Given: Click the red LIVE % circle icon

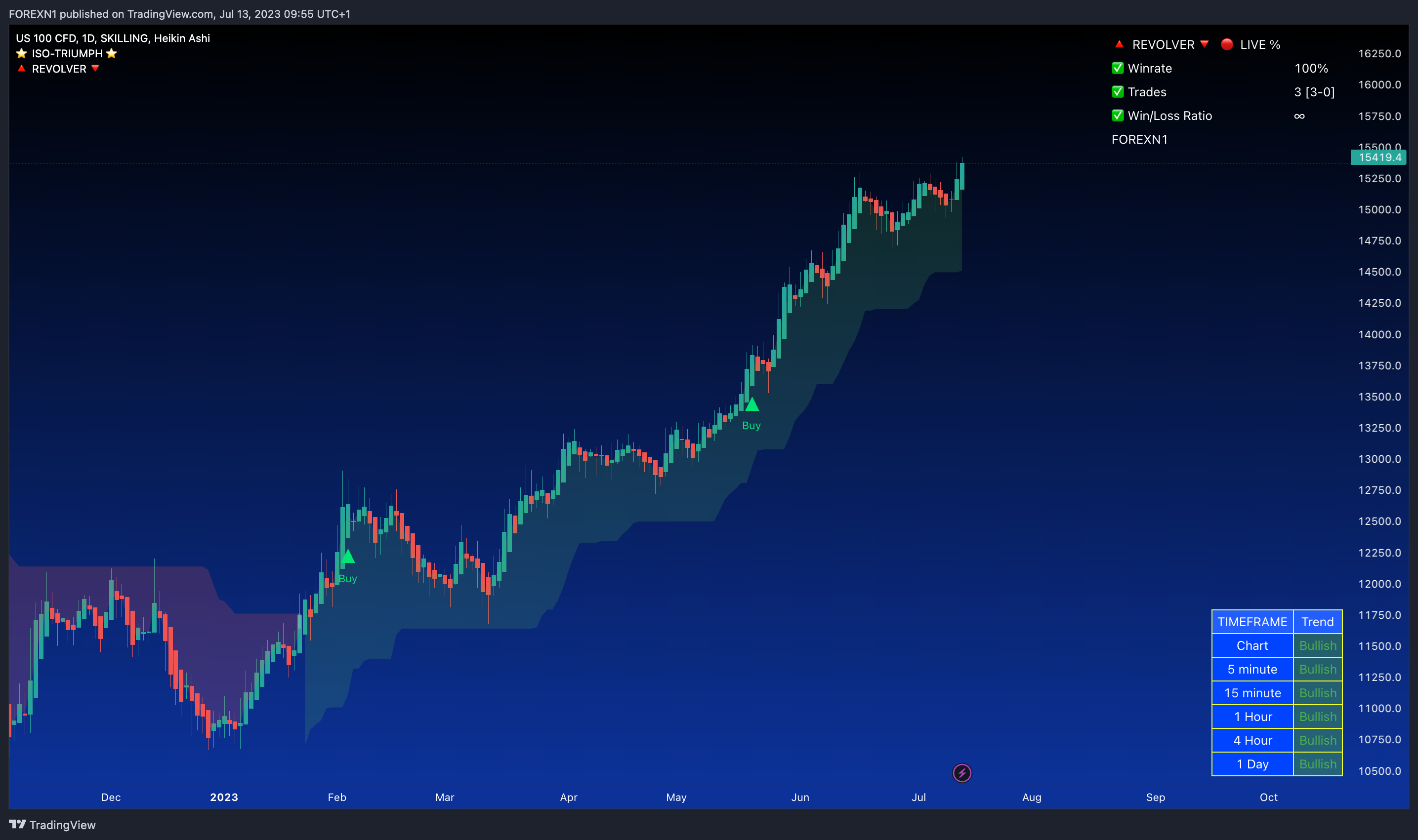Looking at the screenshot, I should (x=1227, y=44).
